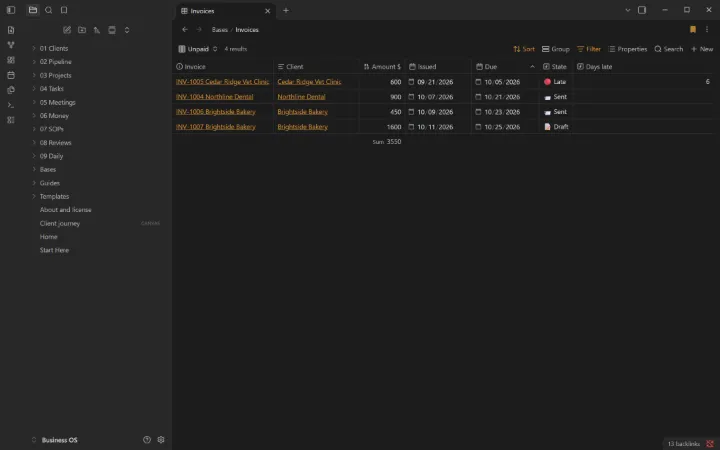The width and height of the screenshot is (720, 450).
Task: Open the Group menu in base toolbar
Action: [x=556, y=49]
